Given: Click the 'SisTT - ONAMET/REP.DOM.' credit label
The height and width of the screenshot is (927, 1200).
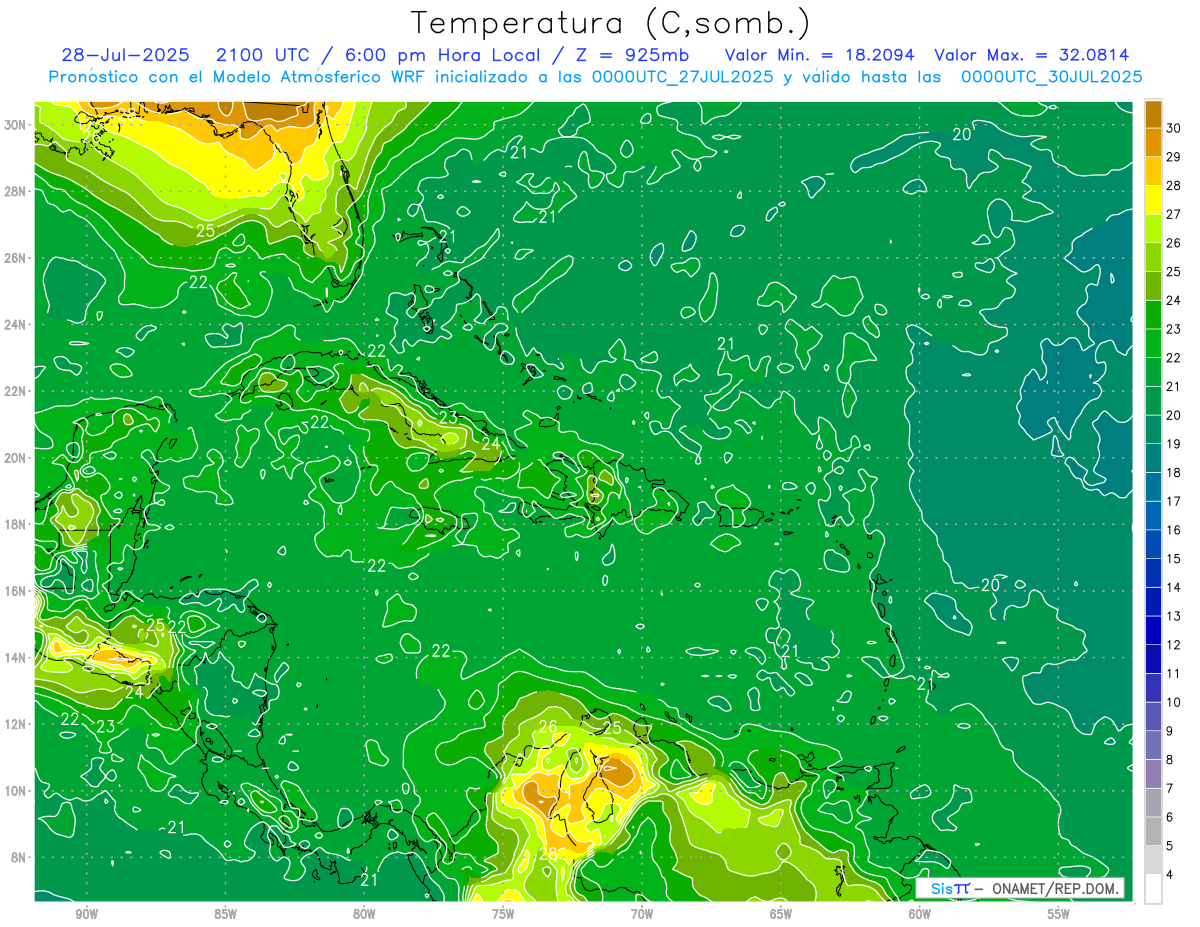Looking at the screenshot, I should click(x=1019, y=888).
